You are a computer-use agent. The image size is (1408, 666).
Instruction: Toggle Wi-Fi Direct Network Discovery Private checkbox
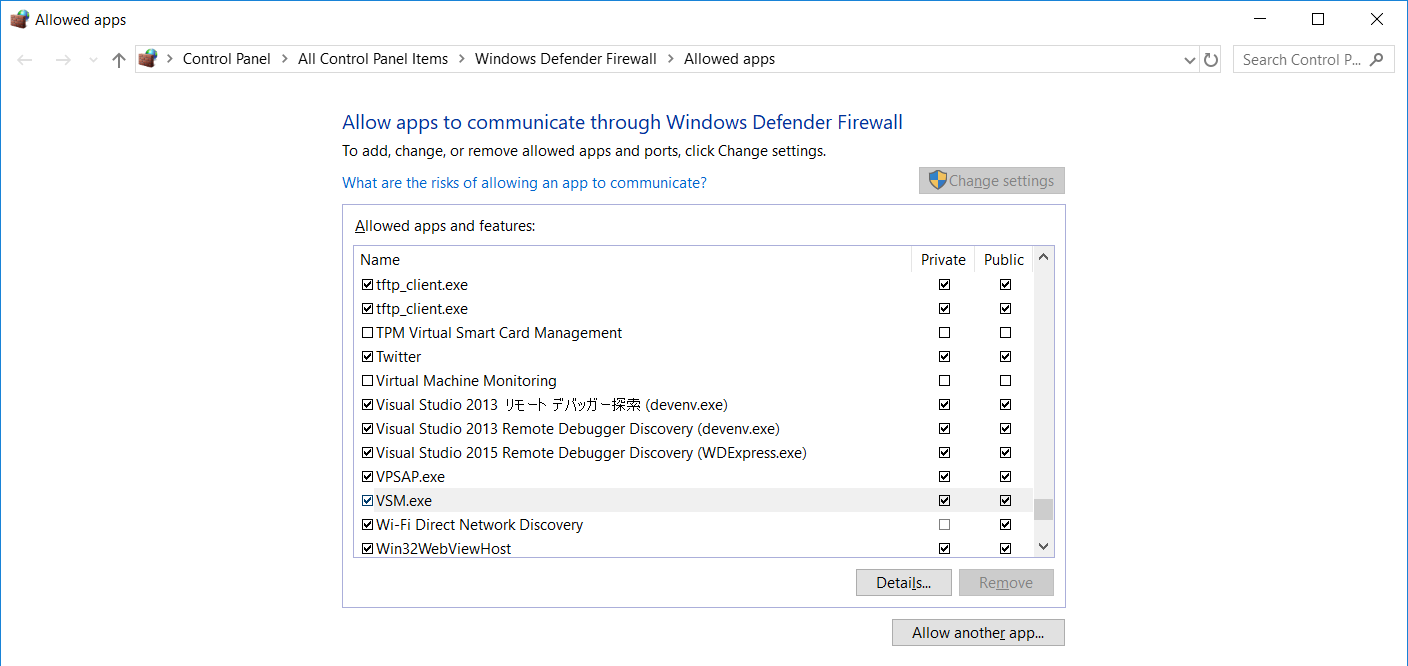[944, 525]
